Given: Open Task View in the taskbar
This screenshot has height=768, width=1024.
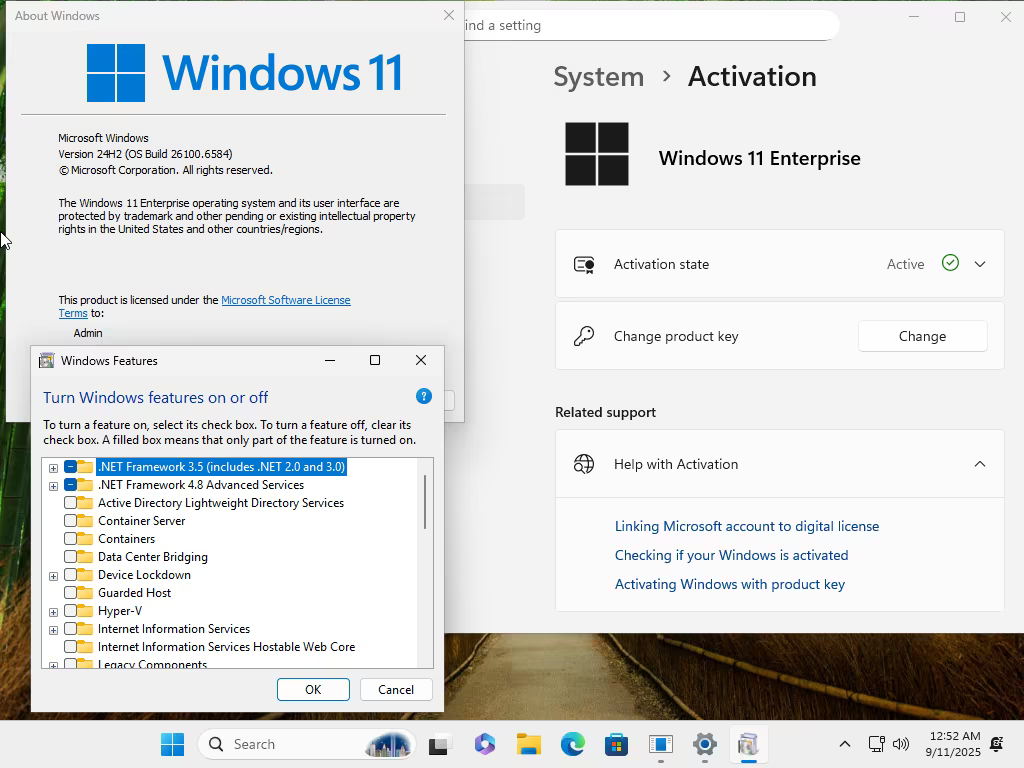Looking at the screenshot, I should (x=440, y=744).
